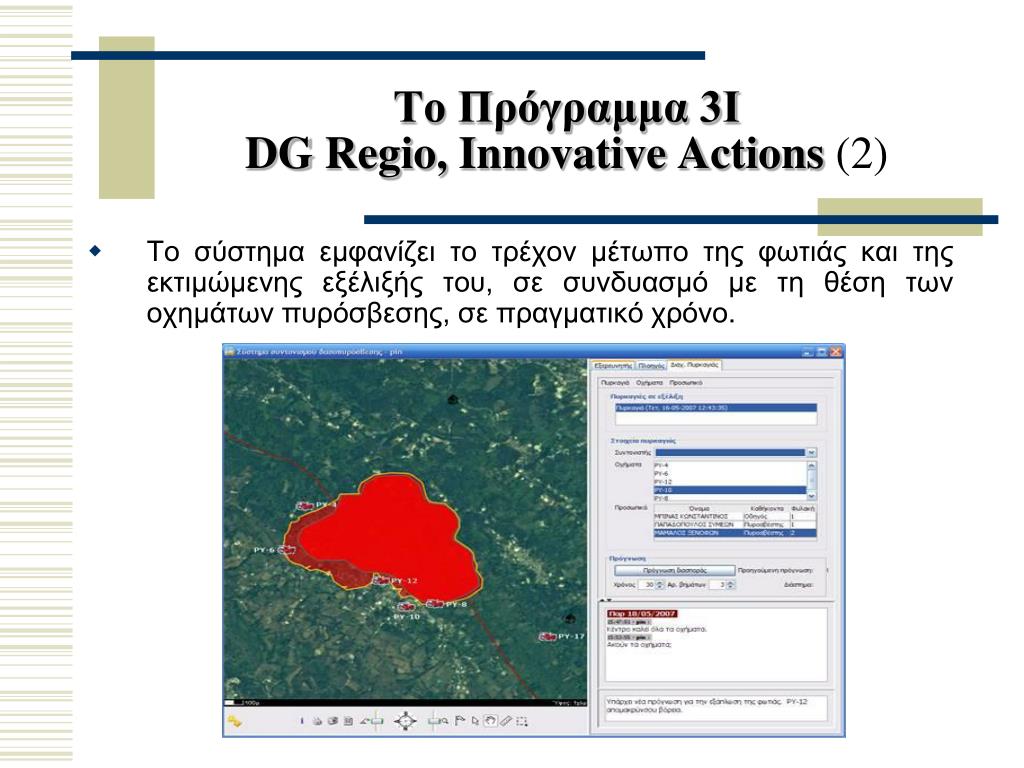Select the flag marker tool
This screenshot has width=1024, height=768.
(x=460, y=720)
